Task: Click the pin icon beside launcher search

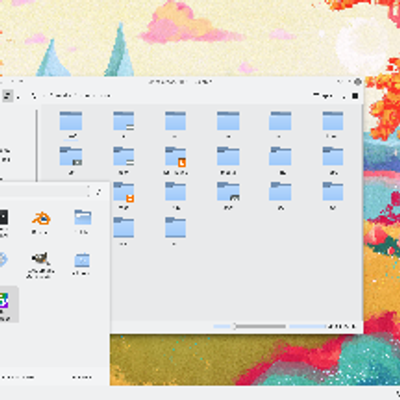Action: click(x=99, y=192)
